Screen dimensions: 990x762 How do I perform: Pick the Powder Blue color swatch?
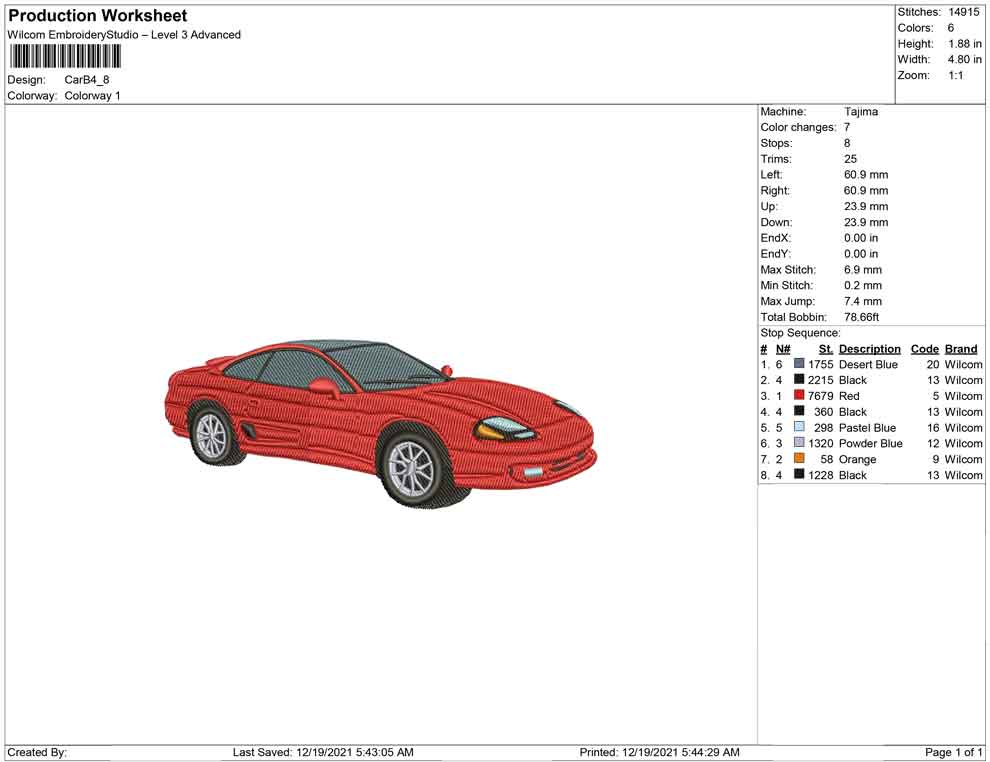(799, 443)
